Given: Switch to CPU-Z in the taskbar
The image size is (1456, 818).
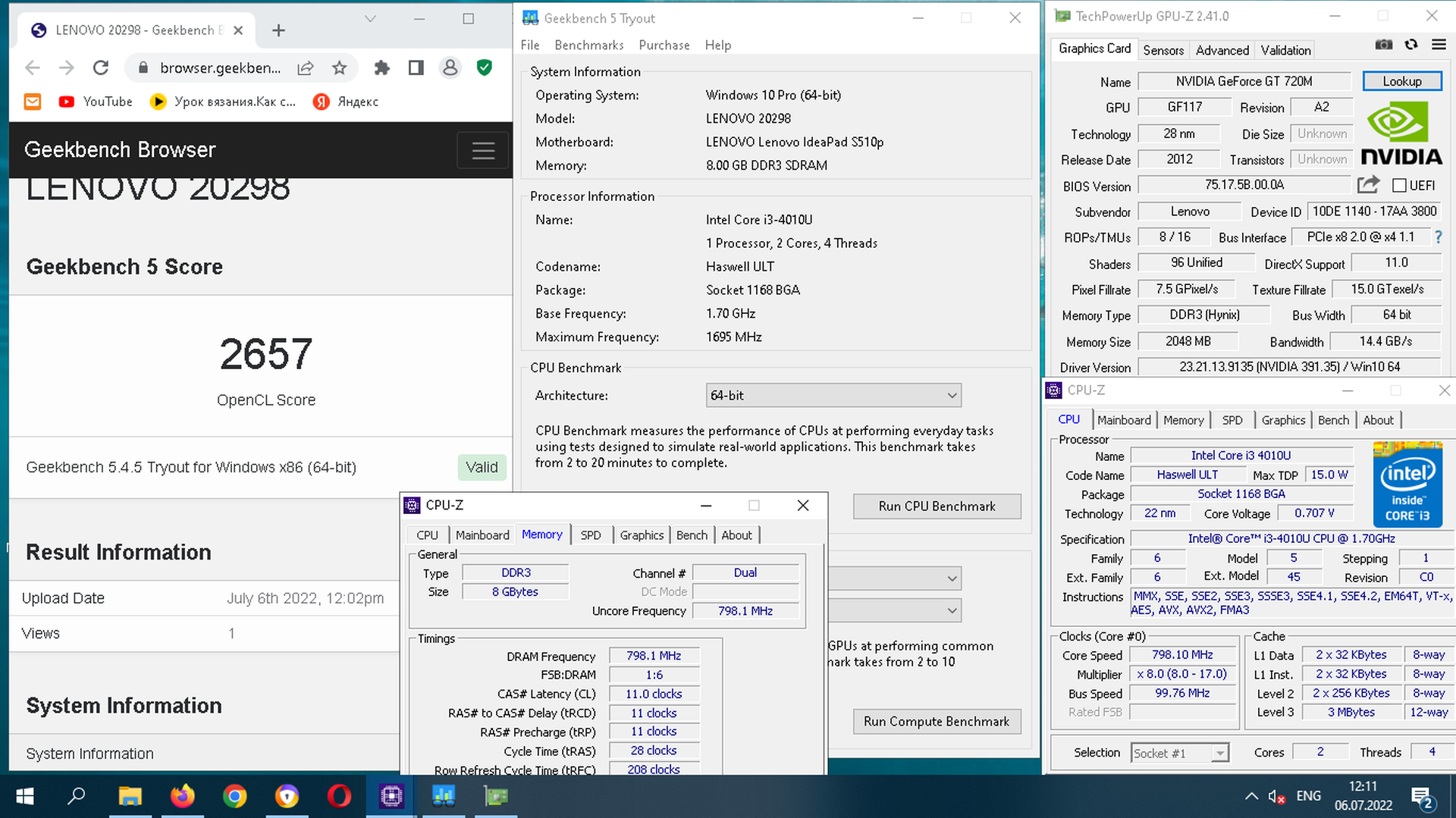Looking at the screenshot, I should click(x=391, y=796).
